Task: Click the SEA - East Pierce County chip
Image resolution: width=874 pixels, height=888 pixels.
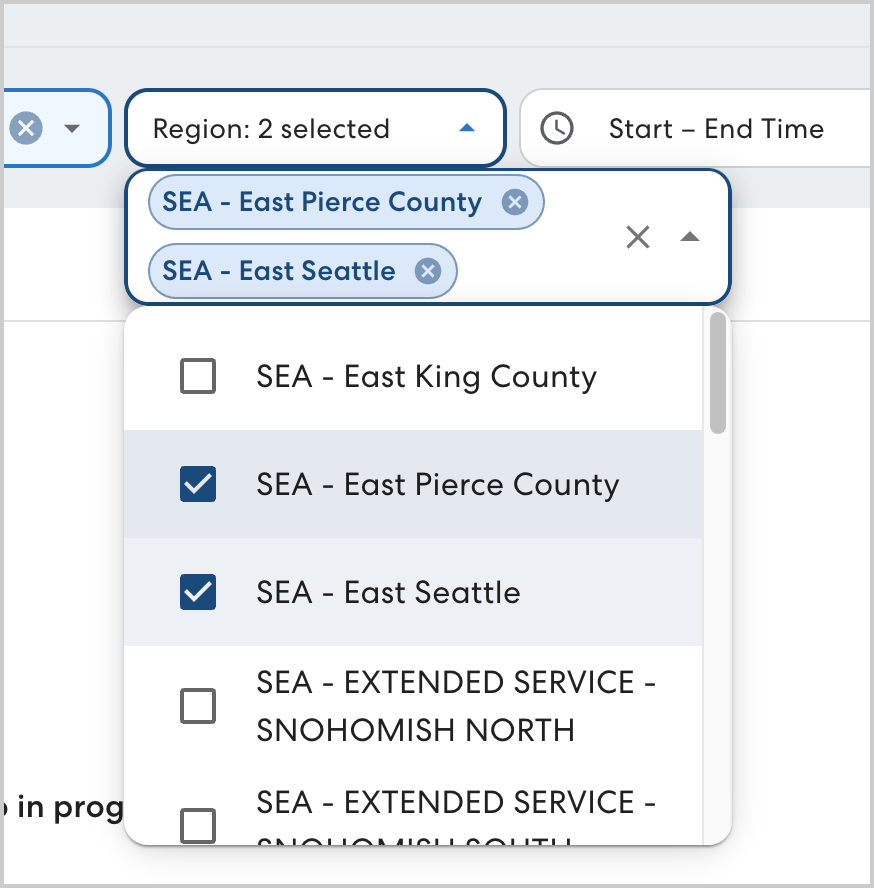Action: (322, 203)
